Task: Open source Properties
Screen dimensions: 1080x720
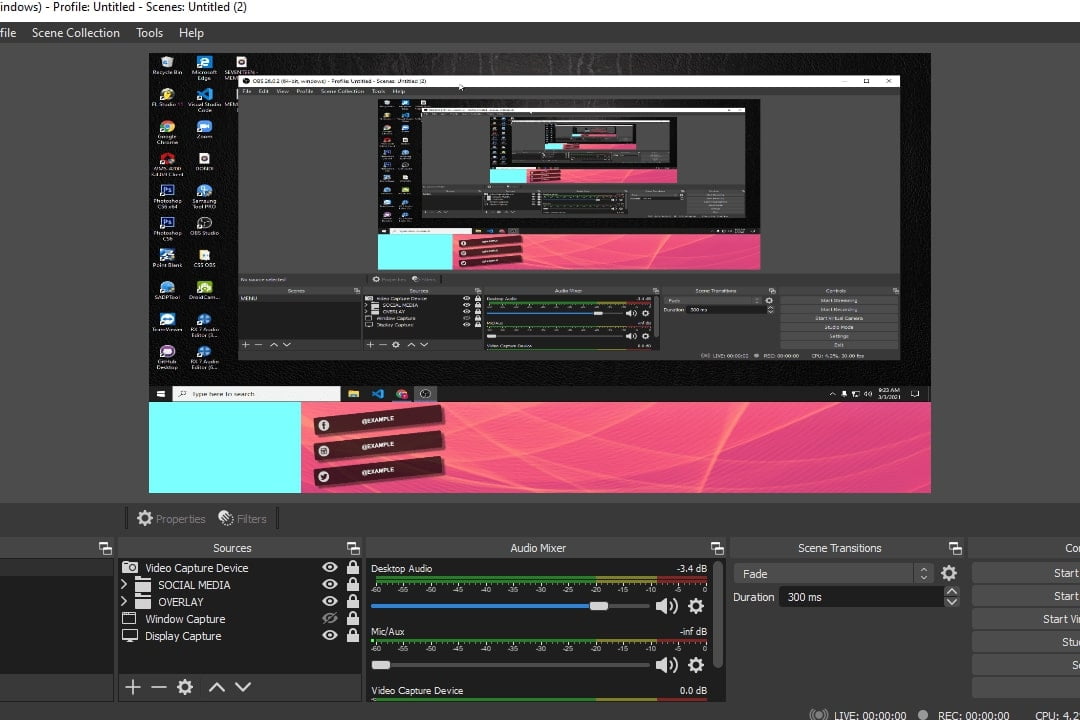Action: click(171, 519)
